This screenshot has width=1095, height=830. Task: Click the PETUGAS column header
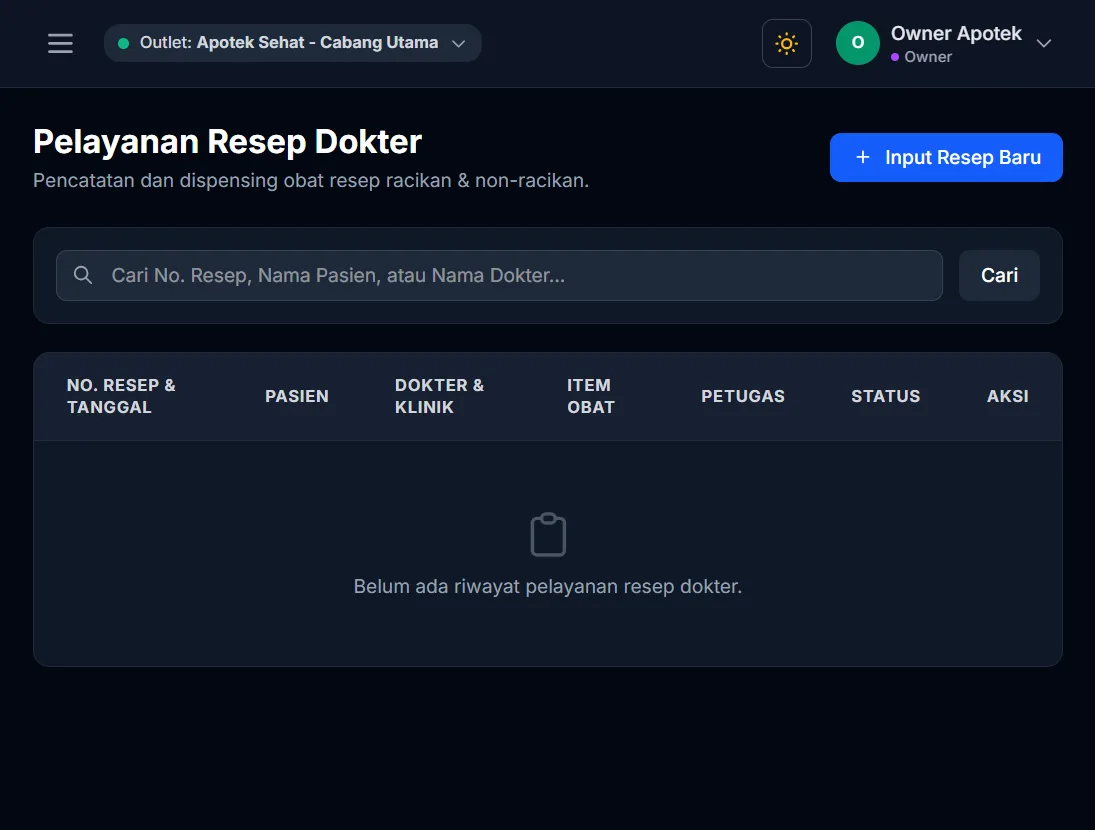click(743, 396)
